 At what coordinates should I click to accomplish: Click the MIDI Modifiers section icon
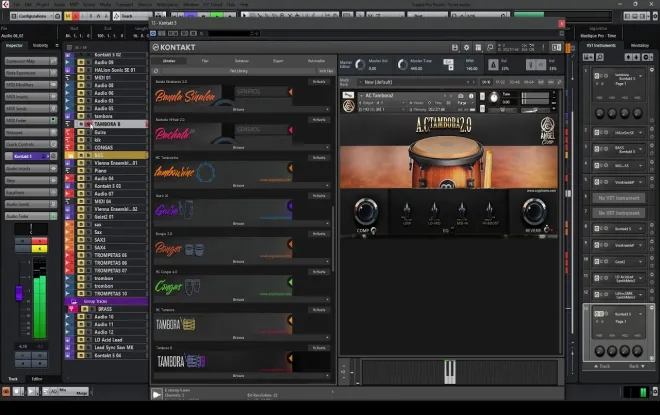(53, 85)
